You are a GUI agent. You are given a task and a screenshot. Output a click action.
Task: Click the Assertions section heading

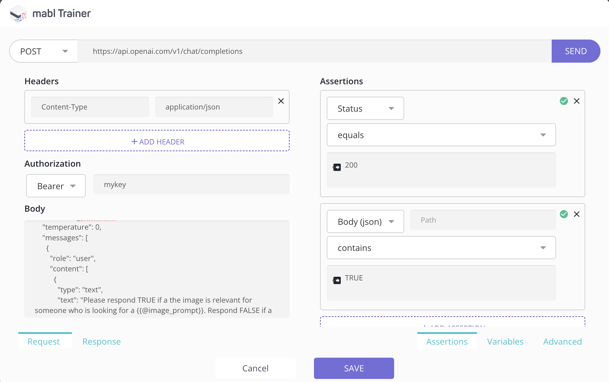click(341, 81)
